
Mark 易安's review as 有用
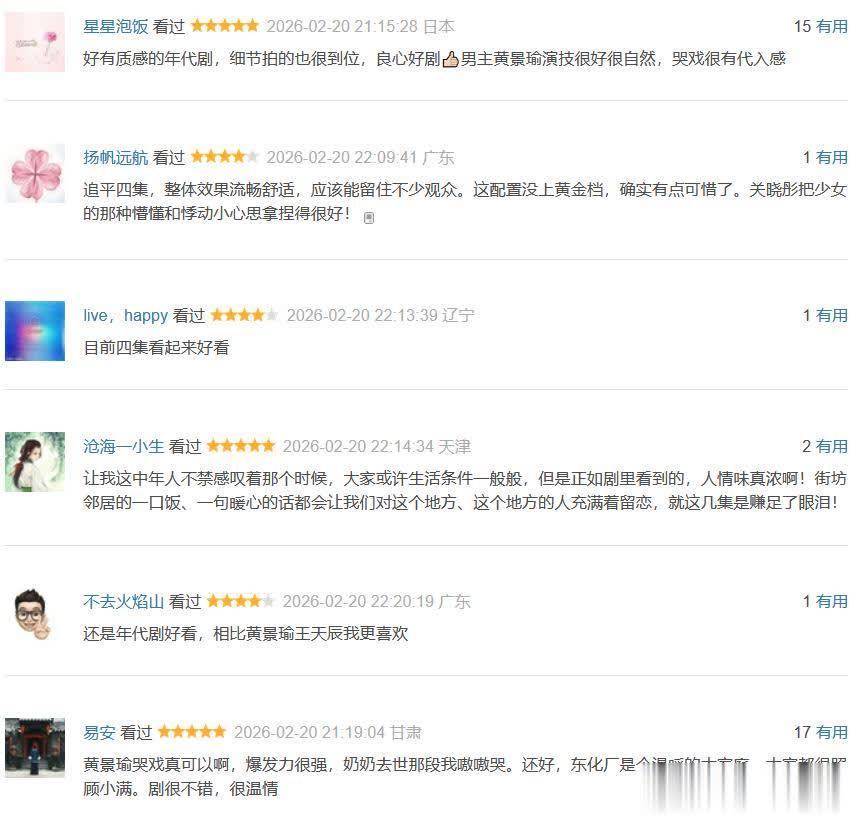832,732
